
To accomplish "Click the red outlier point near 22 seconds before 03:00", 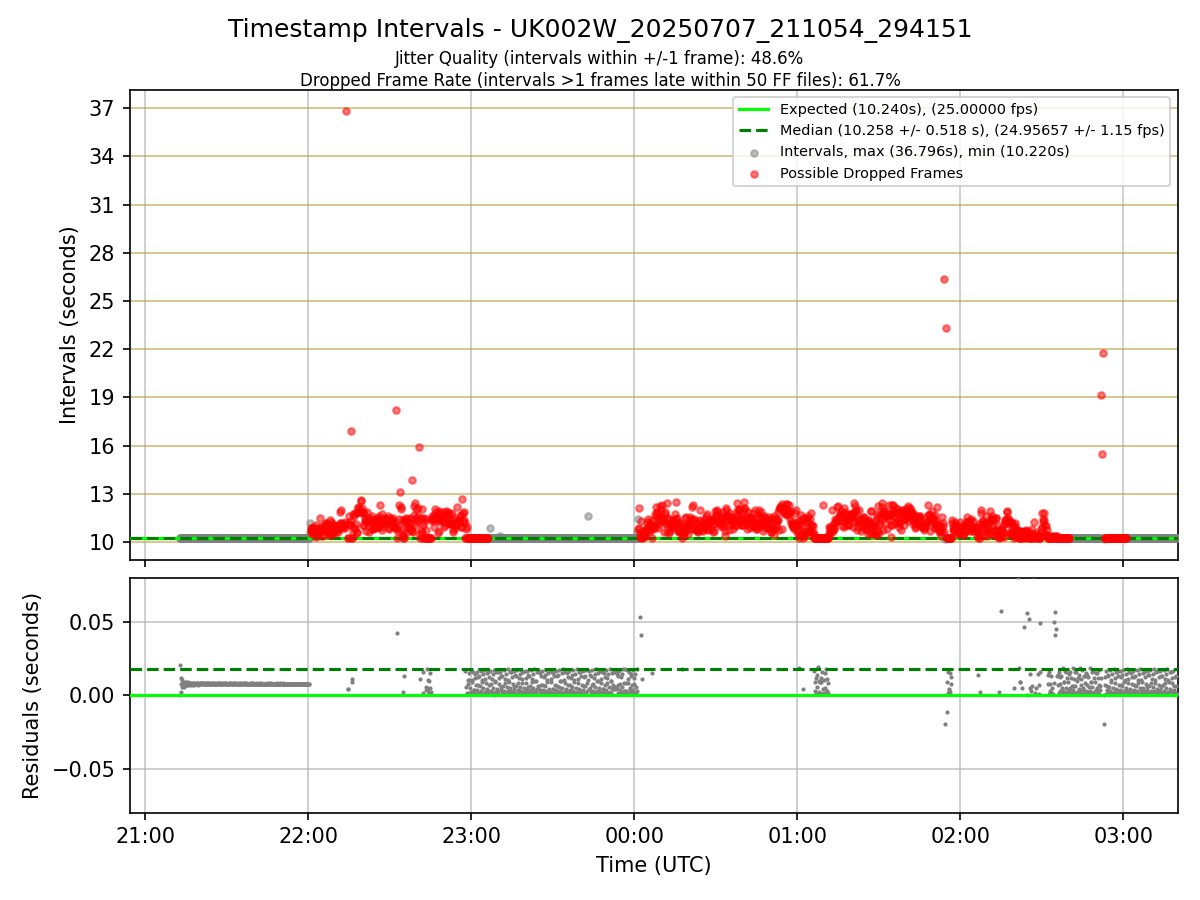I will coord(1103,353).
